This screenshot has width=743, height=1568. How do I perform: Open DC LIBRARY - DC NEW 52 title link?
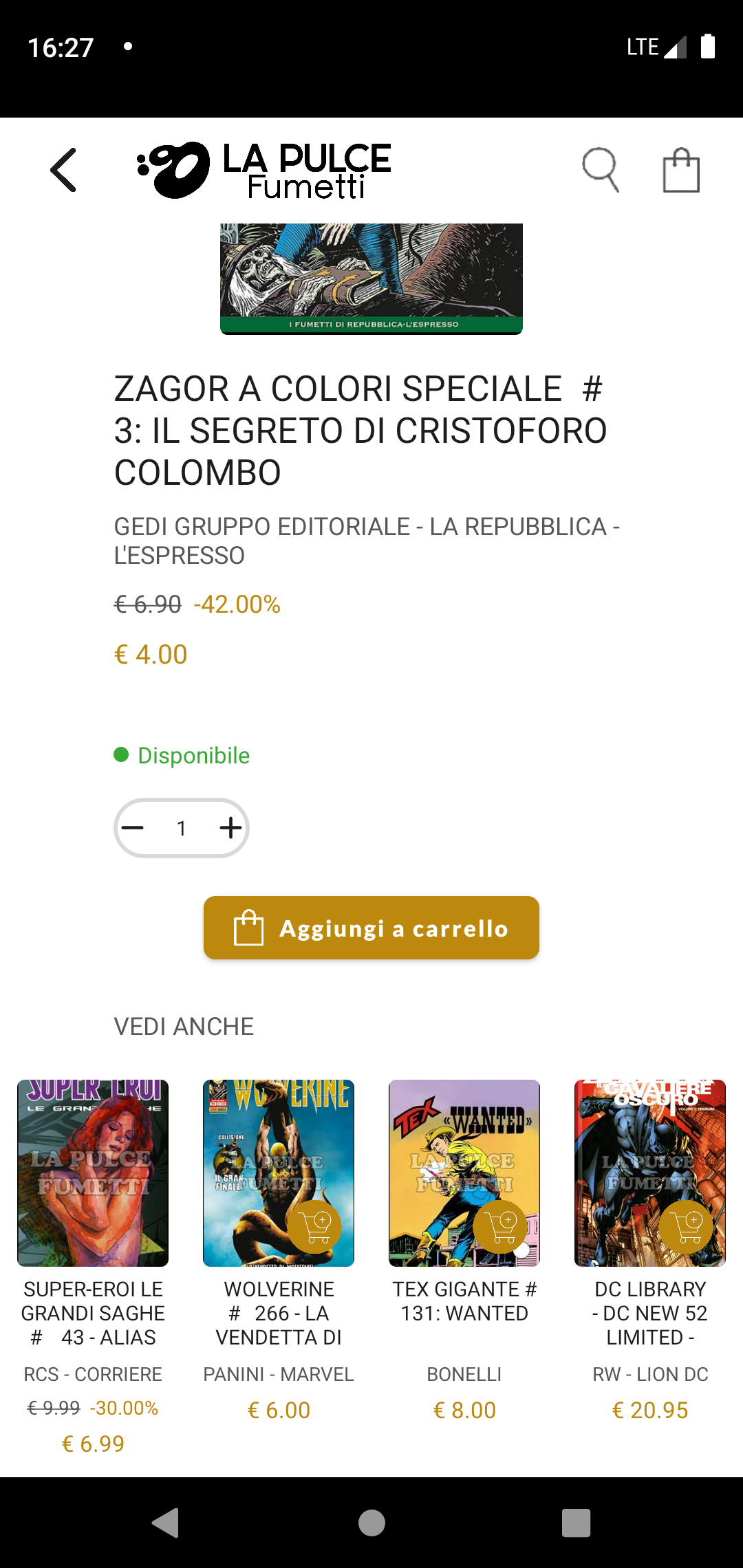(650, 1314)
